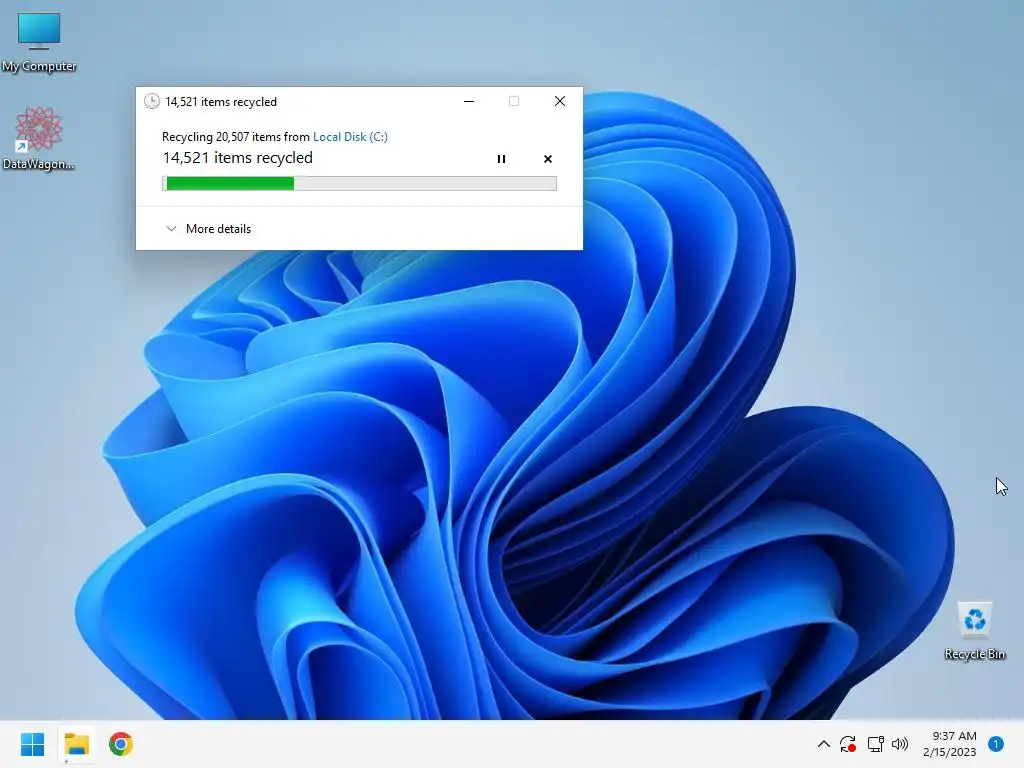Open the Local Disk (C:) link
Viewport: 1024px width, 768px height.
[x=350, y=136]
